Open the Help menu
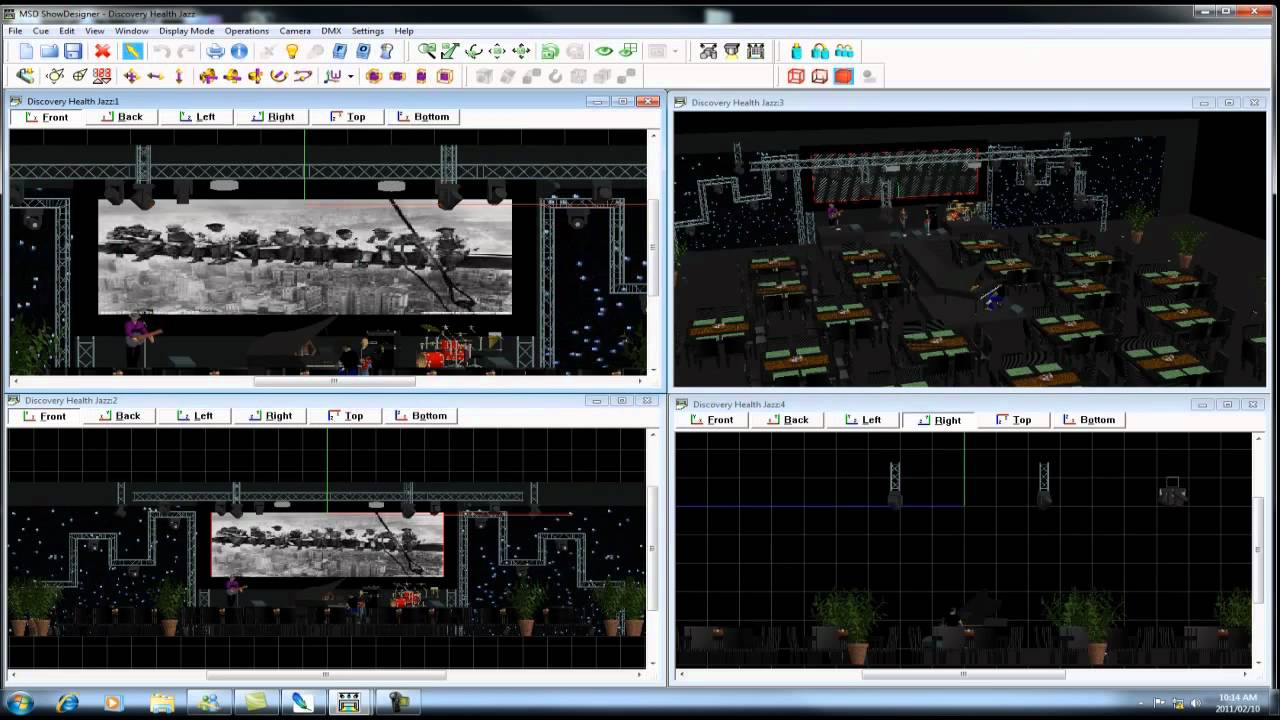The height and width of the screenshot is (720, 1280). 404,31
